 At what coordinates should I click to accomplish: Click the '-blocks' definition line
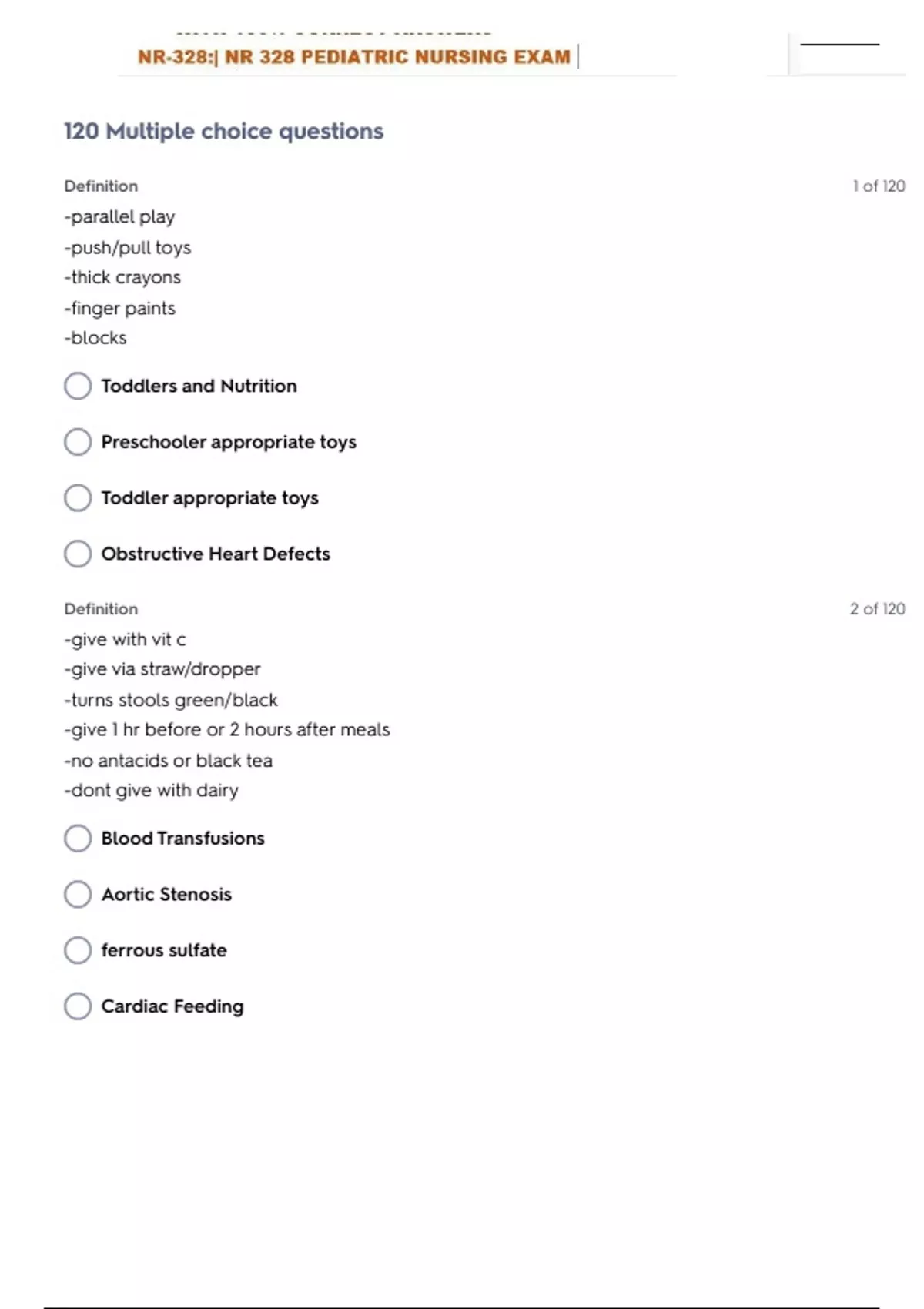95,338
